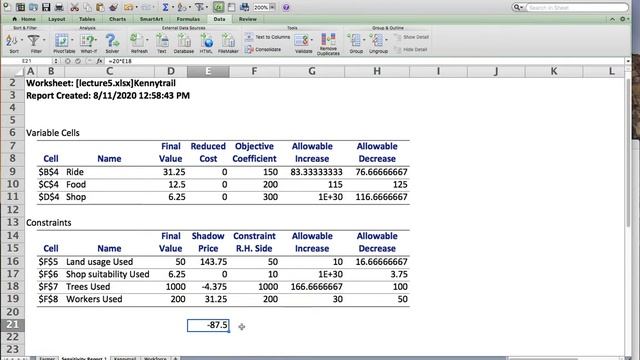
Task: Click the Paste clipboard icon
Action: coord(100,7)
